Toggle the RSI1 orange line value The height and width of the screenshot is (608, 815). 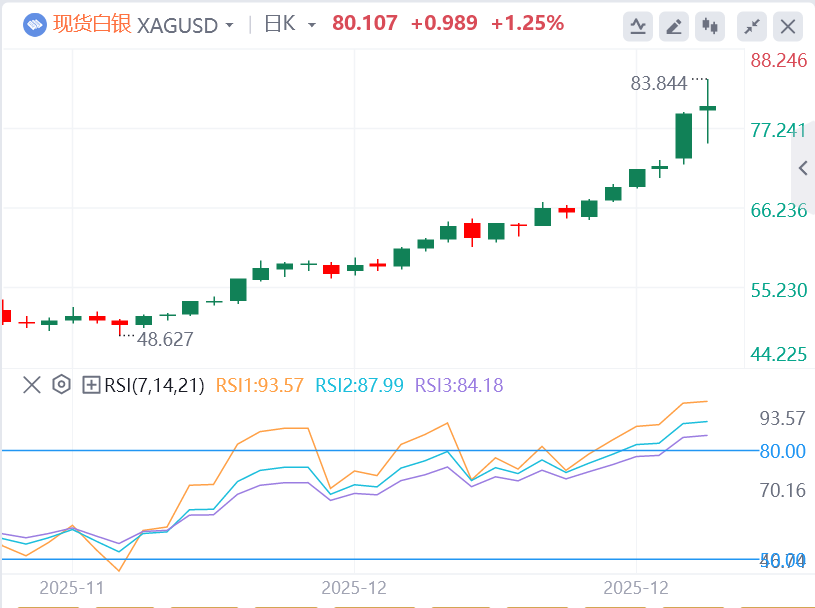[x=259, y=384]
